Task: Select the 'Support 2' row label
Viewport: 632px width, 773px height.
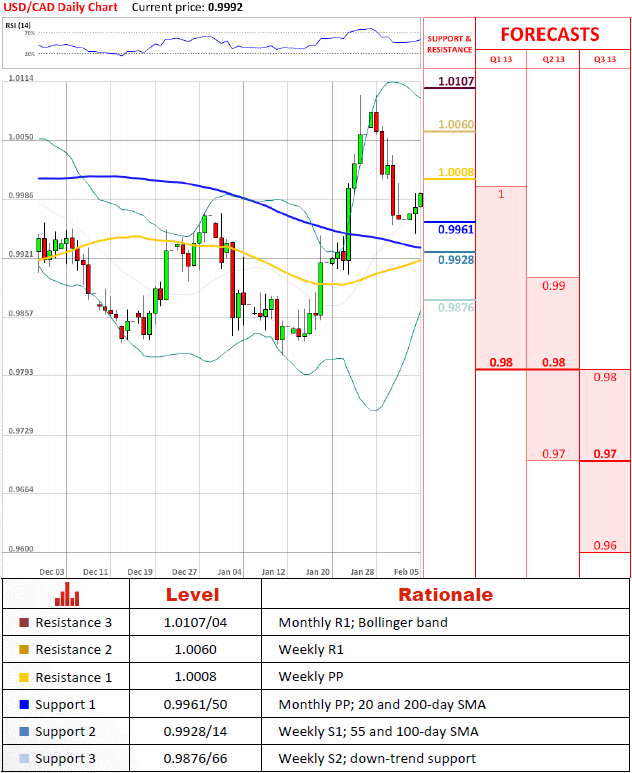Action: click(65, 732)
